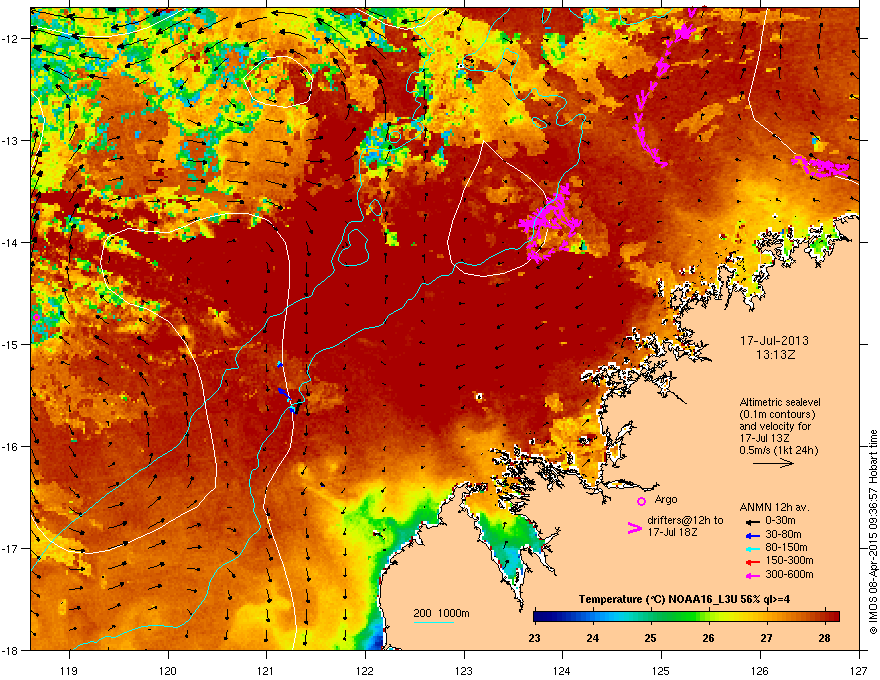
Task: Click the colorbar tick label 25
Action: point(650,638)
